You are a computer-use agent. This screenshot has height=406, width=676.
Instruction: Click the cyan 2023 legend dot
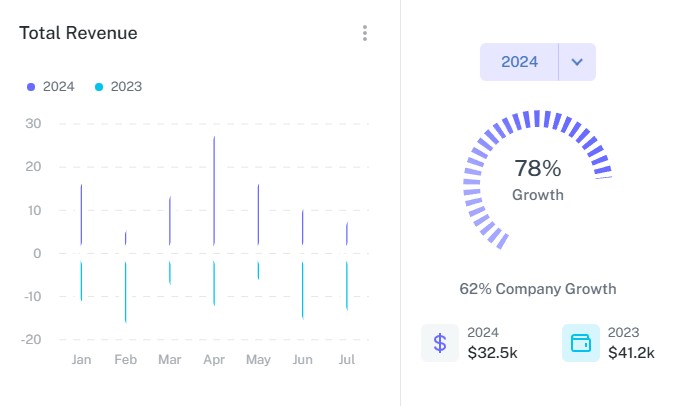tap(99, 87)
